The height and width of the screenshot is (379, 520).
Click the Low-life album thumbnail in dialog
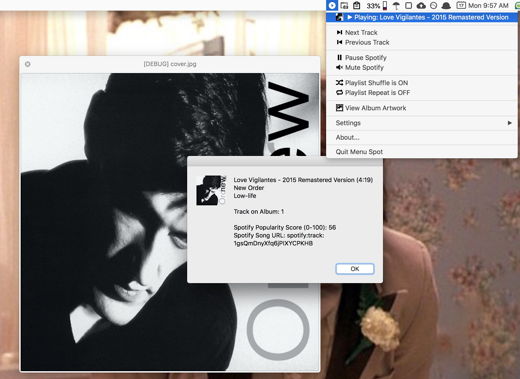[x=211, y=190]
